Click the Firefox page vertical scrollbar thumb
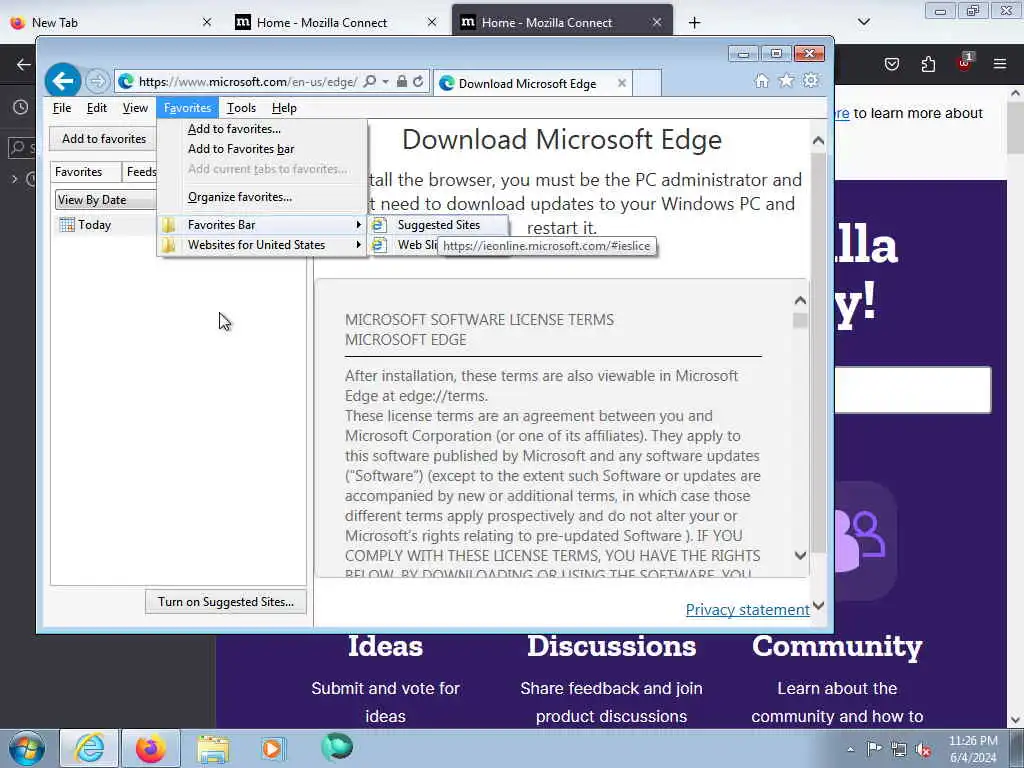The width and height of the screenshot is (1024, 768). [x=1016, y=128]
